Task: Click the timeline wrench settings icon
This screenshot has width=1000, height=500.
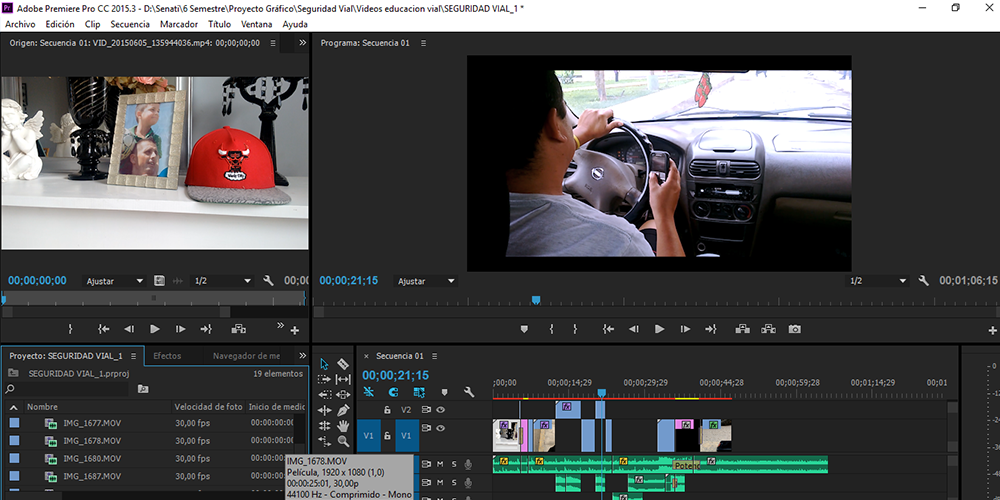Action: click(x=469, y=392)
